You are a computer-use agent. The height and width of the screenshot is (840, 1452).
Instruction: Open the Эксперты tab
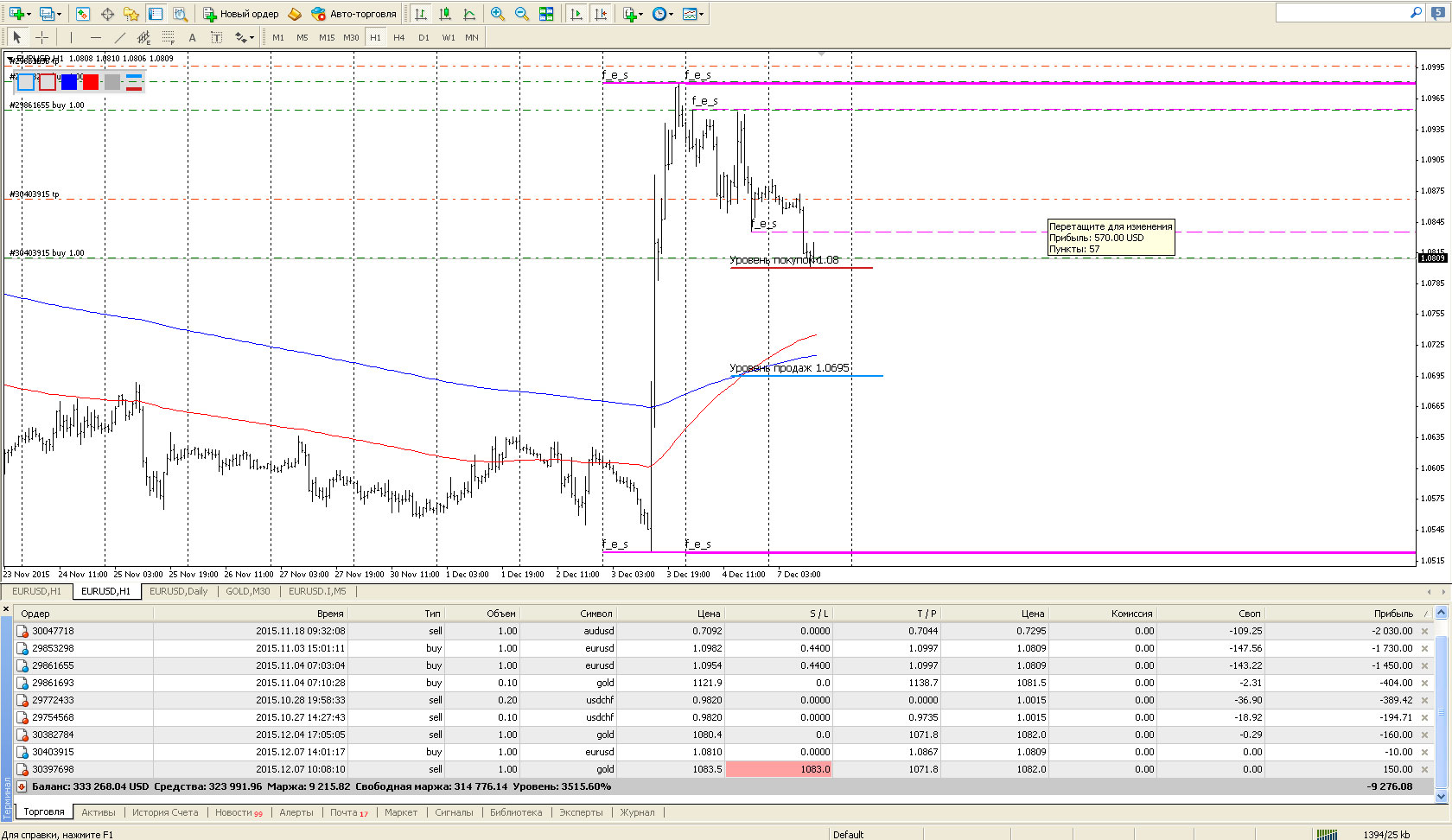(581, 812)
